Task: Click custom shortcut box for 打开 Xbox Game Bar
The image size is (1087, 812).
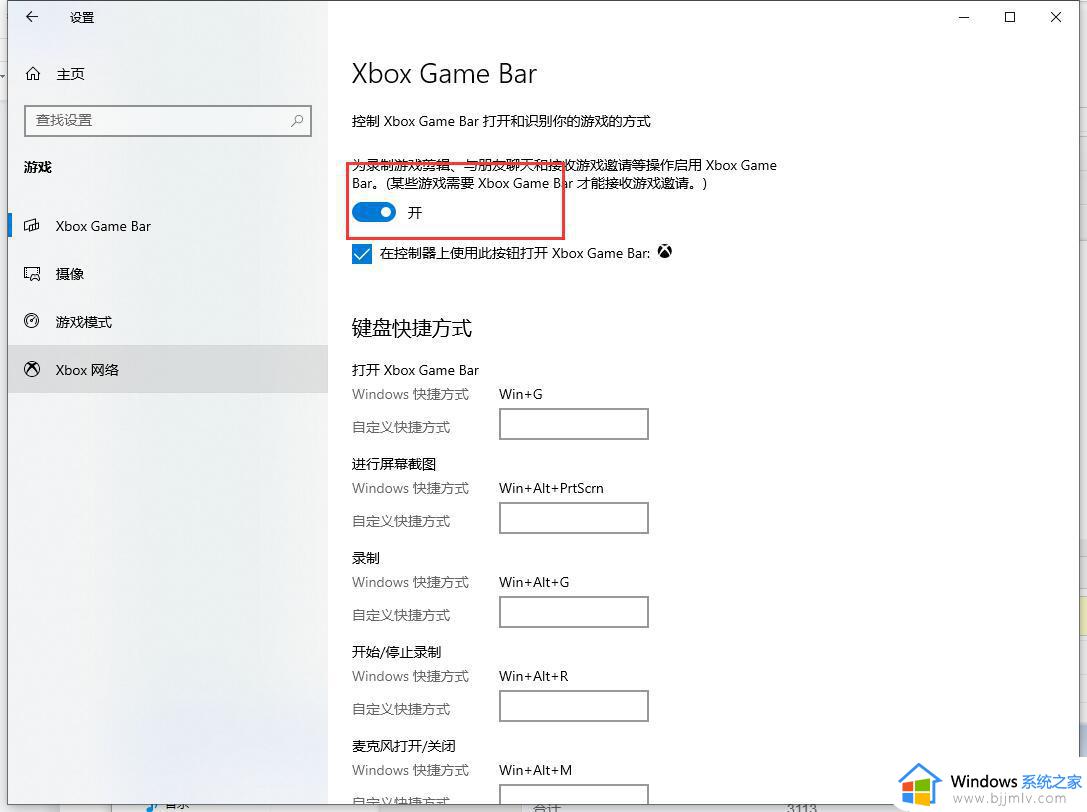Action: tap(573, 424)
